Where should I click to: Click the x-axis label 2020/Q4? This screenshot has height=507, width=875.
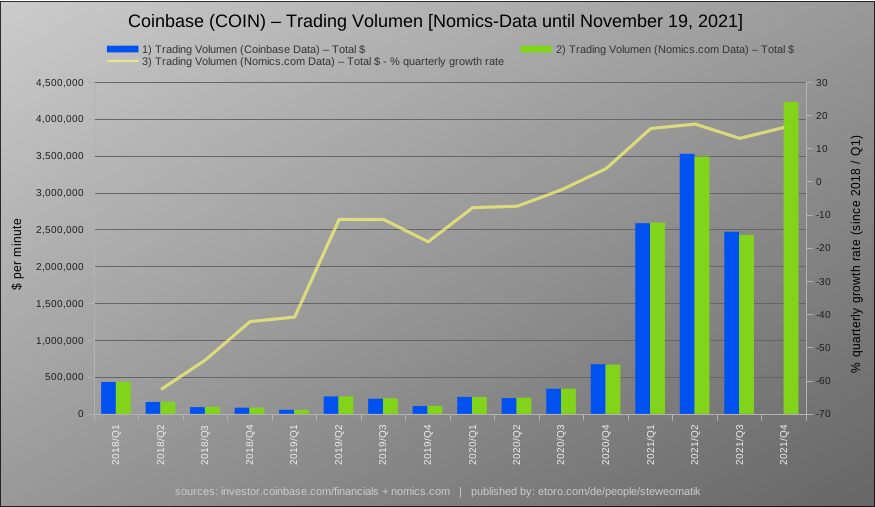[x=605, y=445]
